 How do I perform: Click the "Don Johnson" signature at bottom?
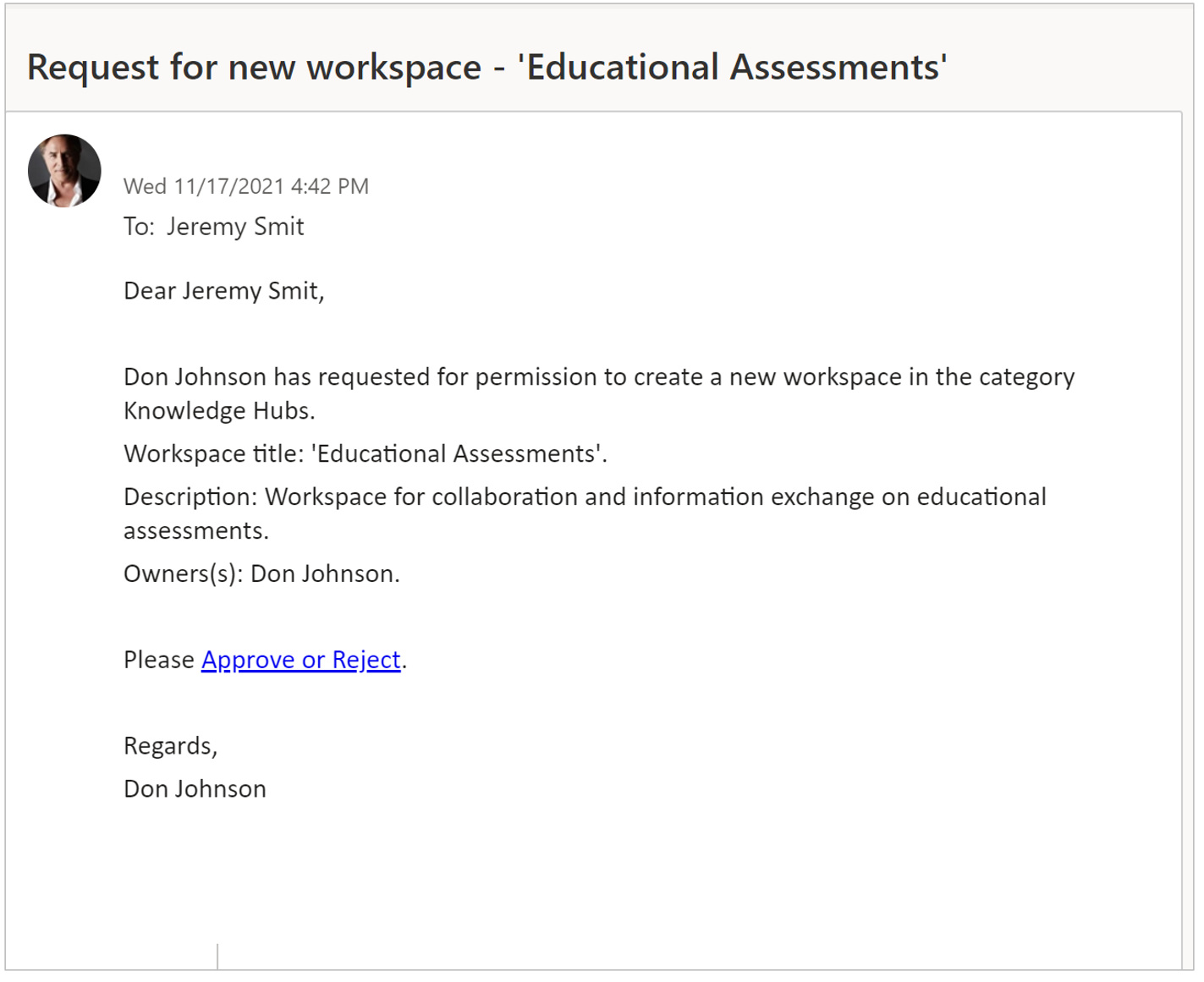click(195, 789)
